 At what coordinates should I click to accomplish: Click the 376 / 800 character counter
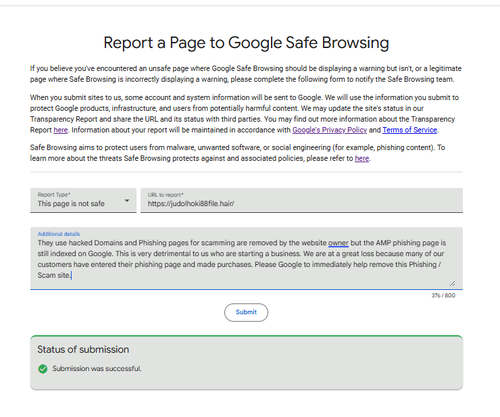[443, 295]
